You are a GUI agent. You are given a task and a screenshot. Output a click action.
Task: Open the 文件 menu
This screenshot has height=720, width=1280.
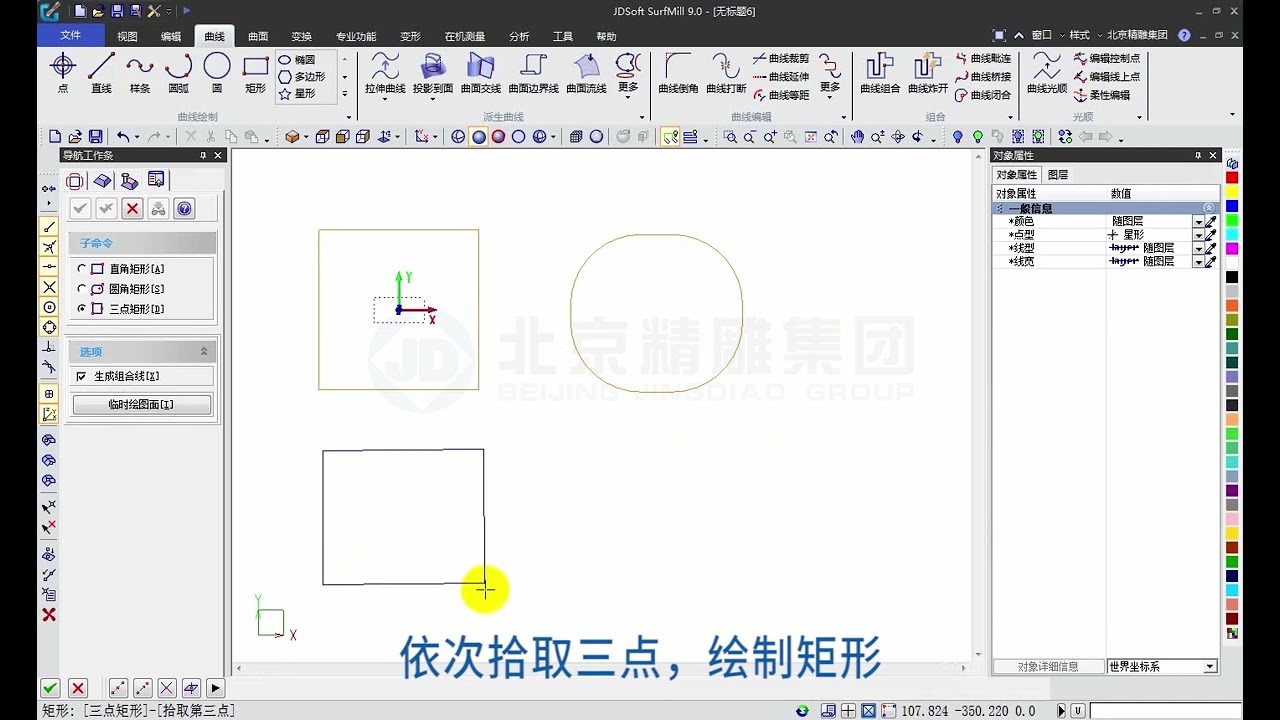pyautogui.click(x=70, y=35)
